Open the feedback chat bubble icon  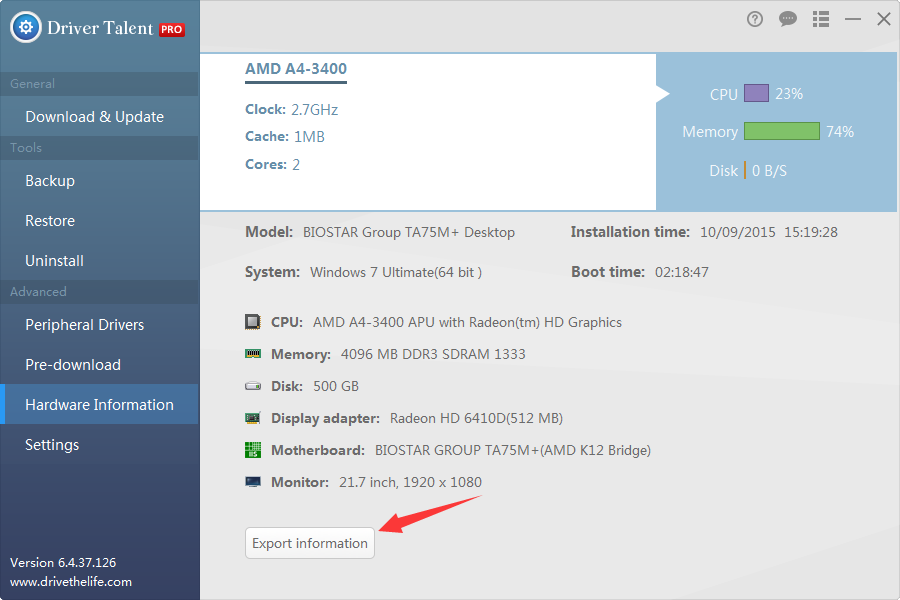point(788,19)
